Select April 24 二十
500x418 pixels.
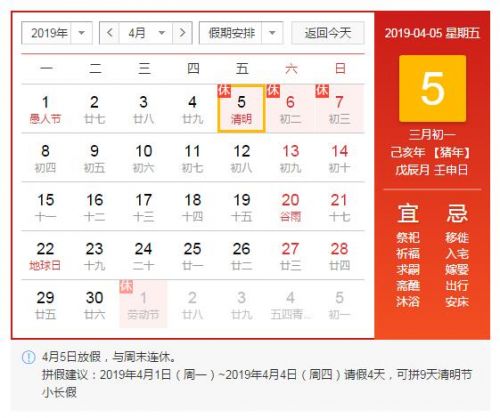143,256
